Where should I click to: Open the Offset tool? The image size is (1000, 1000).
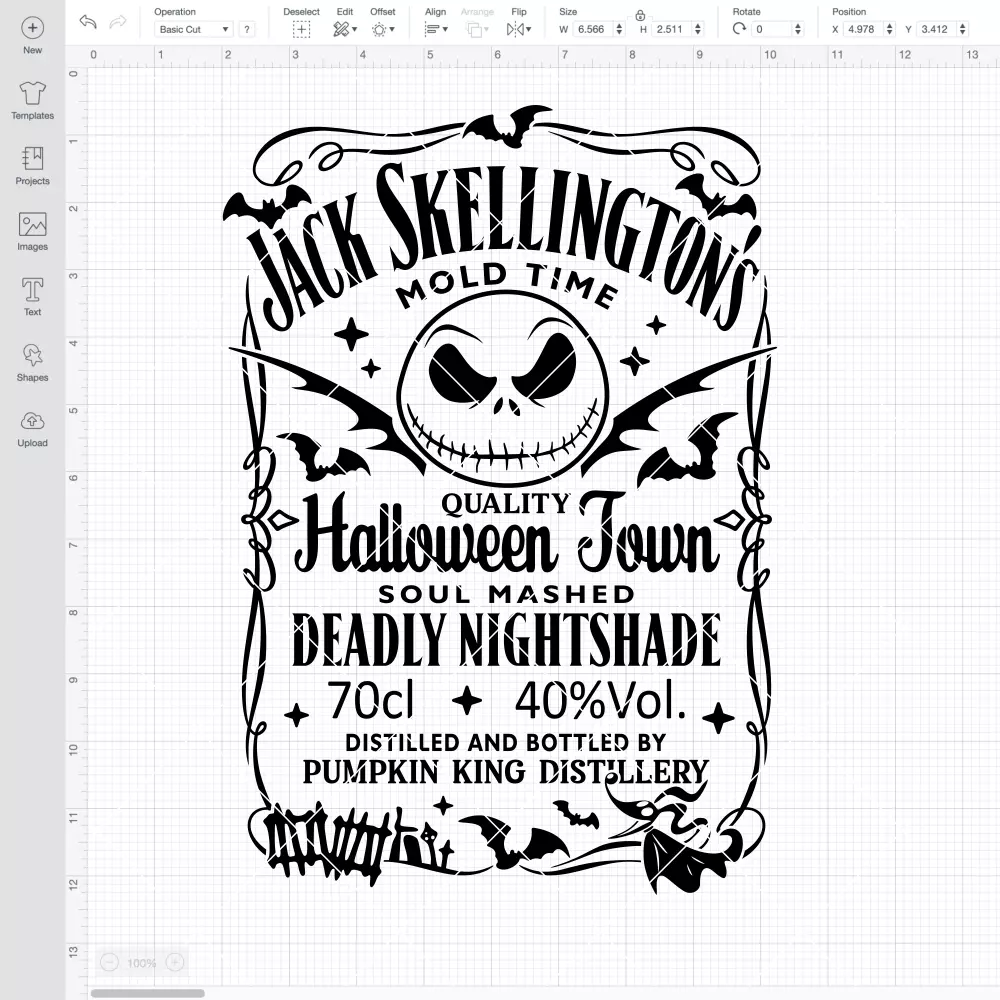click(x=383, y=29)
